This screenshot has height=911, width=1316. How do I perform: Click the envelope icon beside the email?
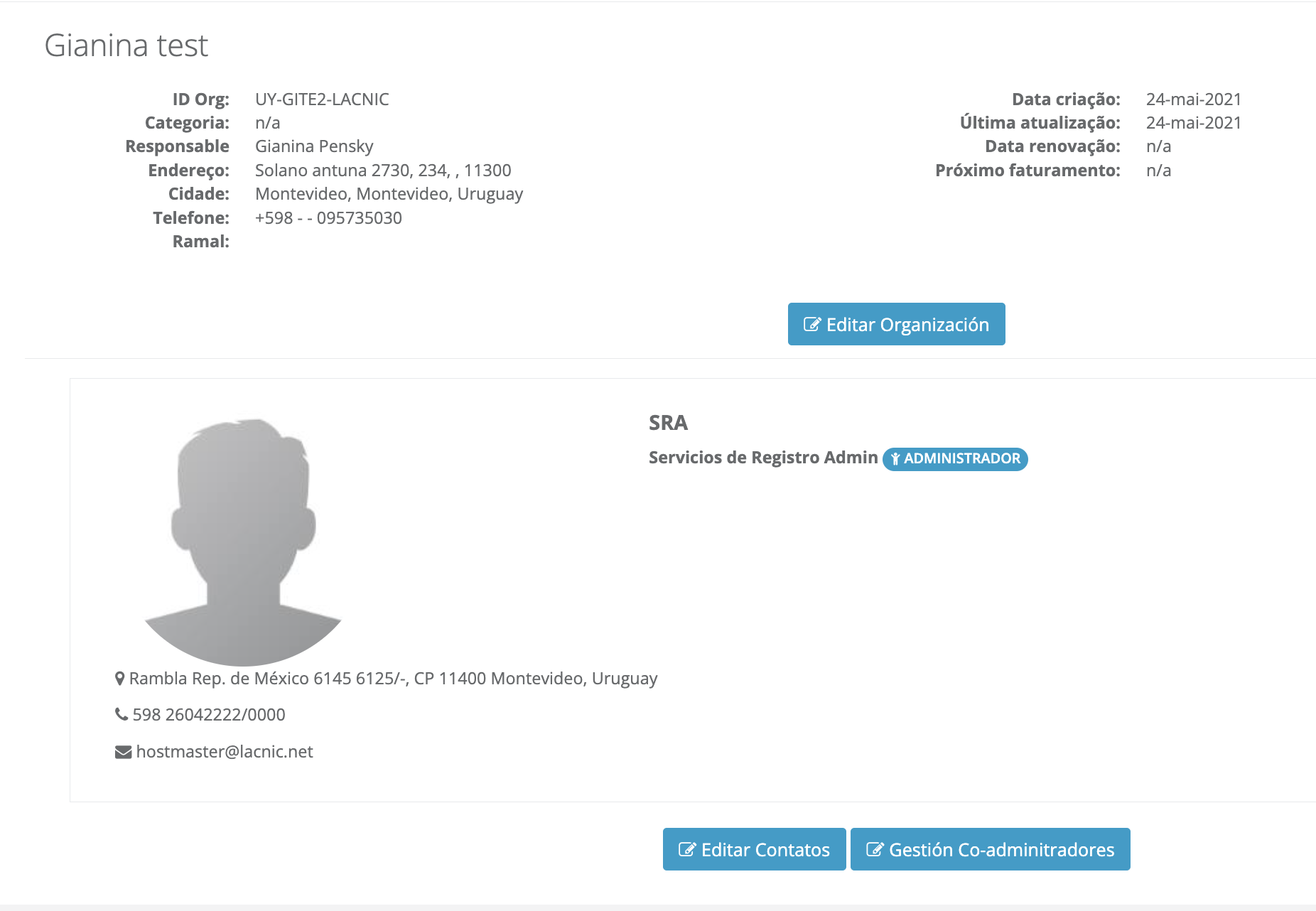click(123, 752)
